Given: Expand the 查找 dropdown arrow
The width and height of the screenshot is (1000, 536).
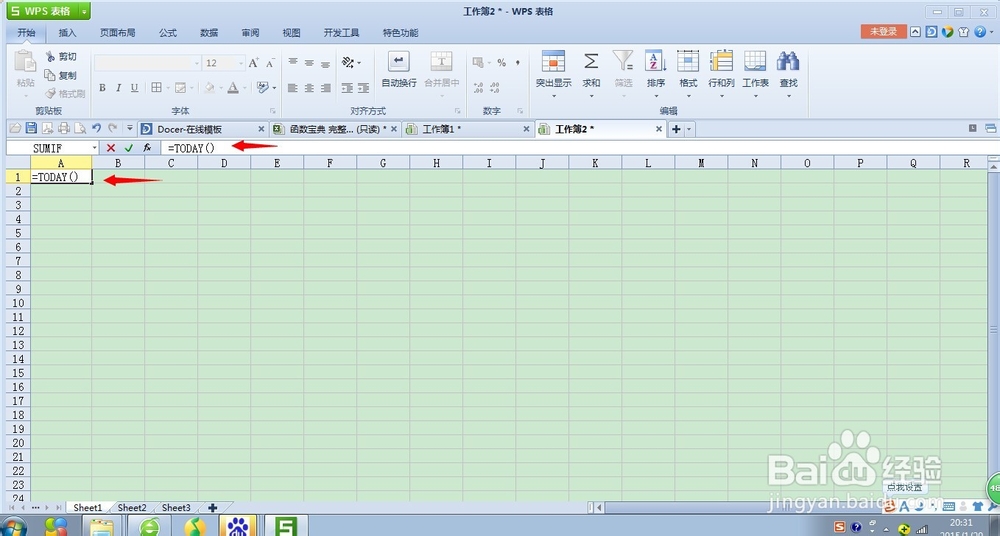Looking at the screenshot, I should tap(788, 96).
